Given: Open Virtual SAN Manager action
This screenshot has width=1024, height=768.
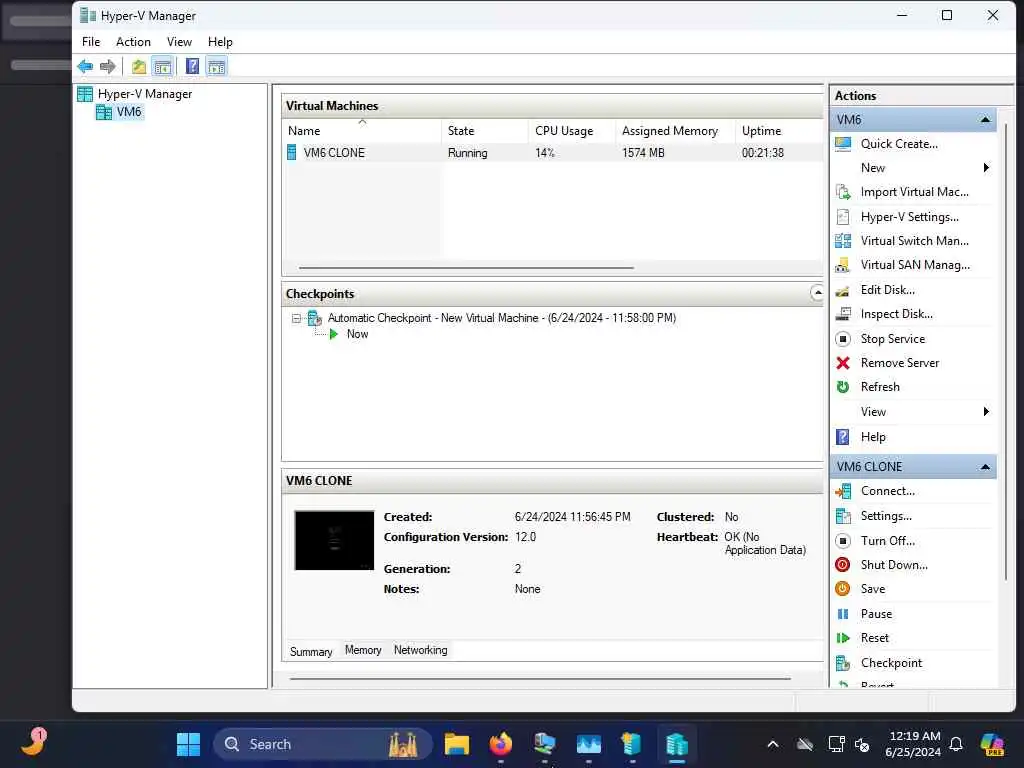Looking at the screenshot, I should coord(915,265).
